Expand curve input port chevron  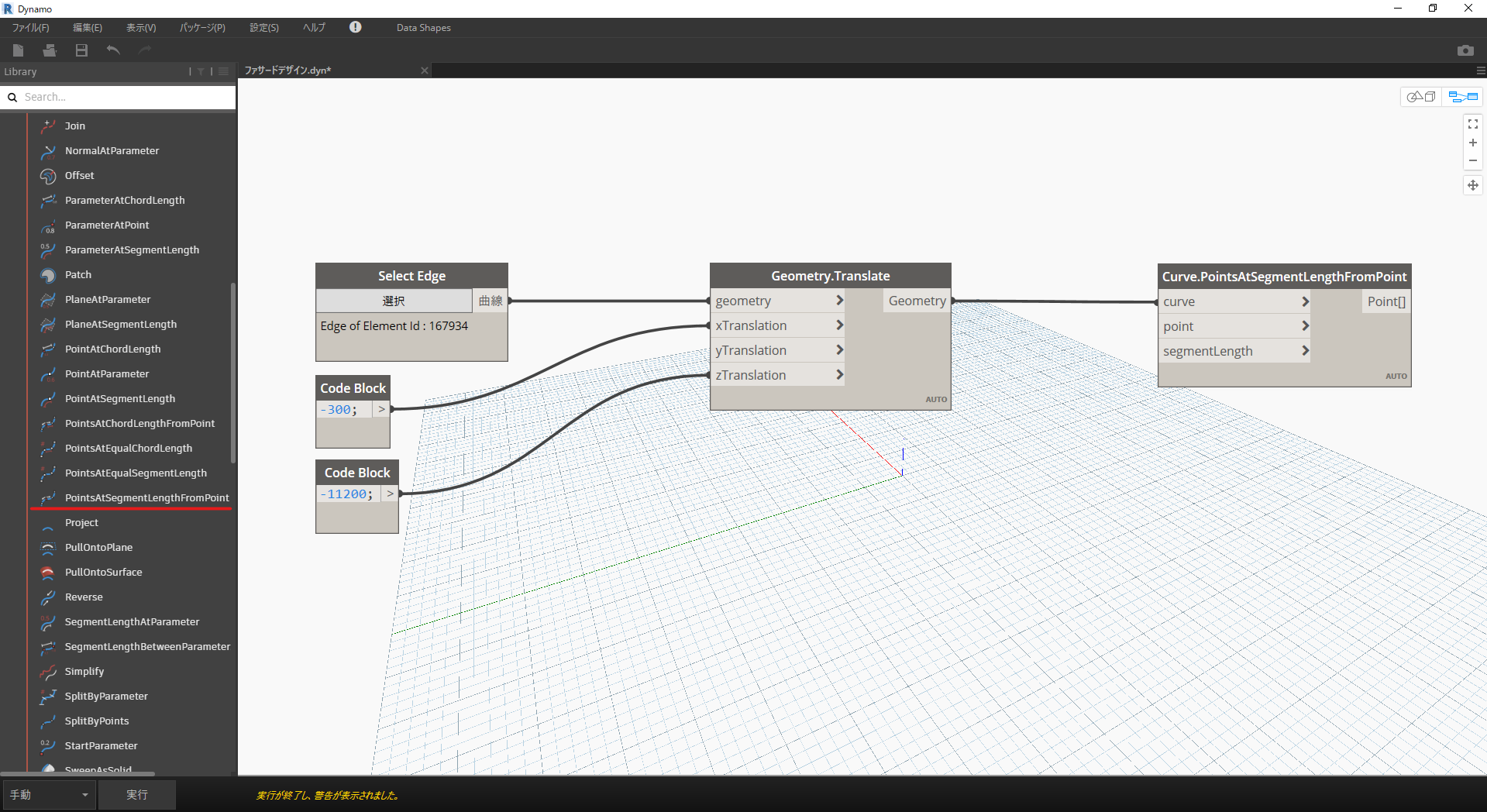pos(1305,301)
